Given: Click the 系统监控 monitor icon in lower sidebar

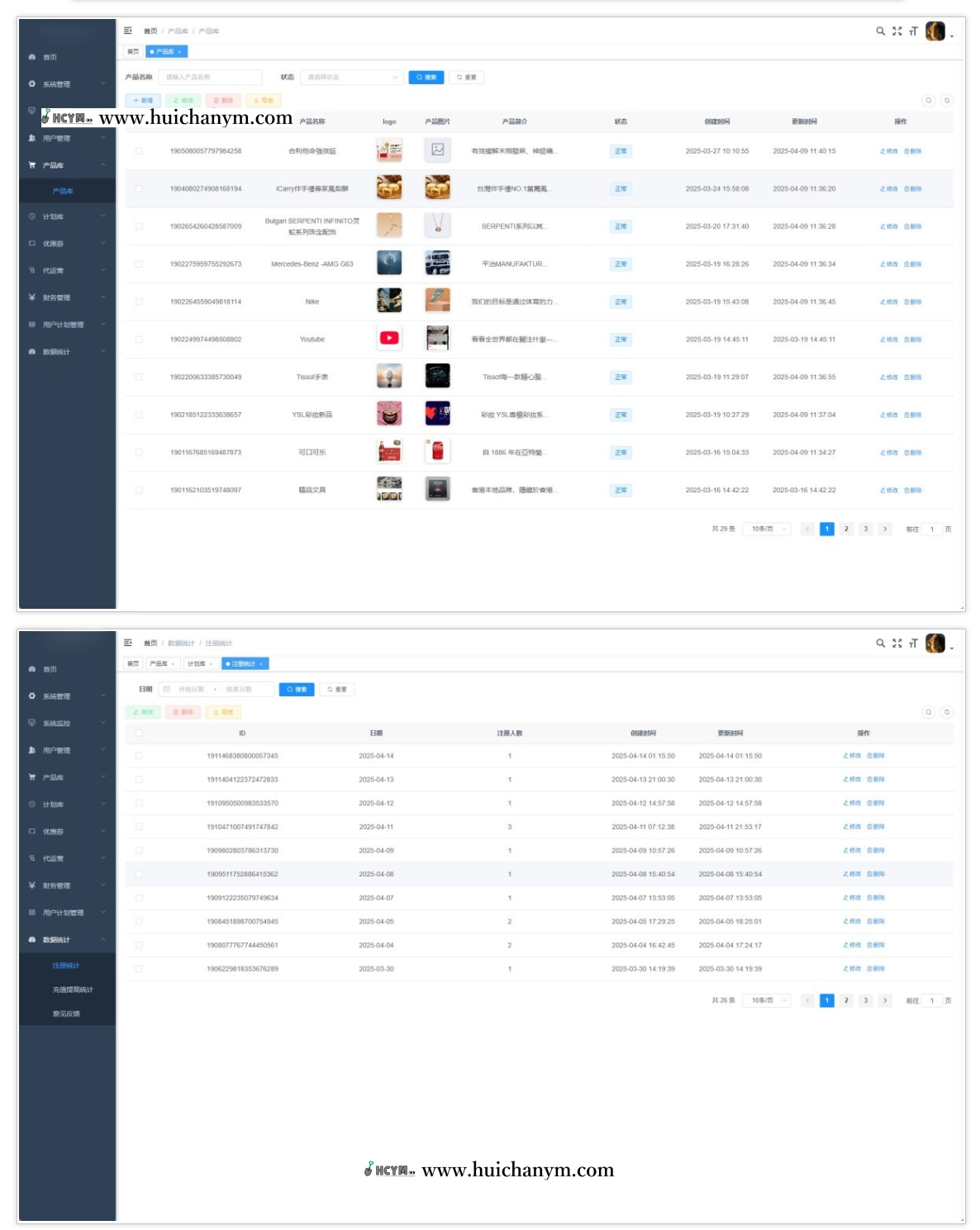Looking at the screenshot, I should click(x=32, y=724).
